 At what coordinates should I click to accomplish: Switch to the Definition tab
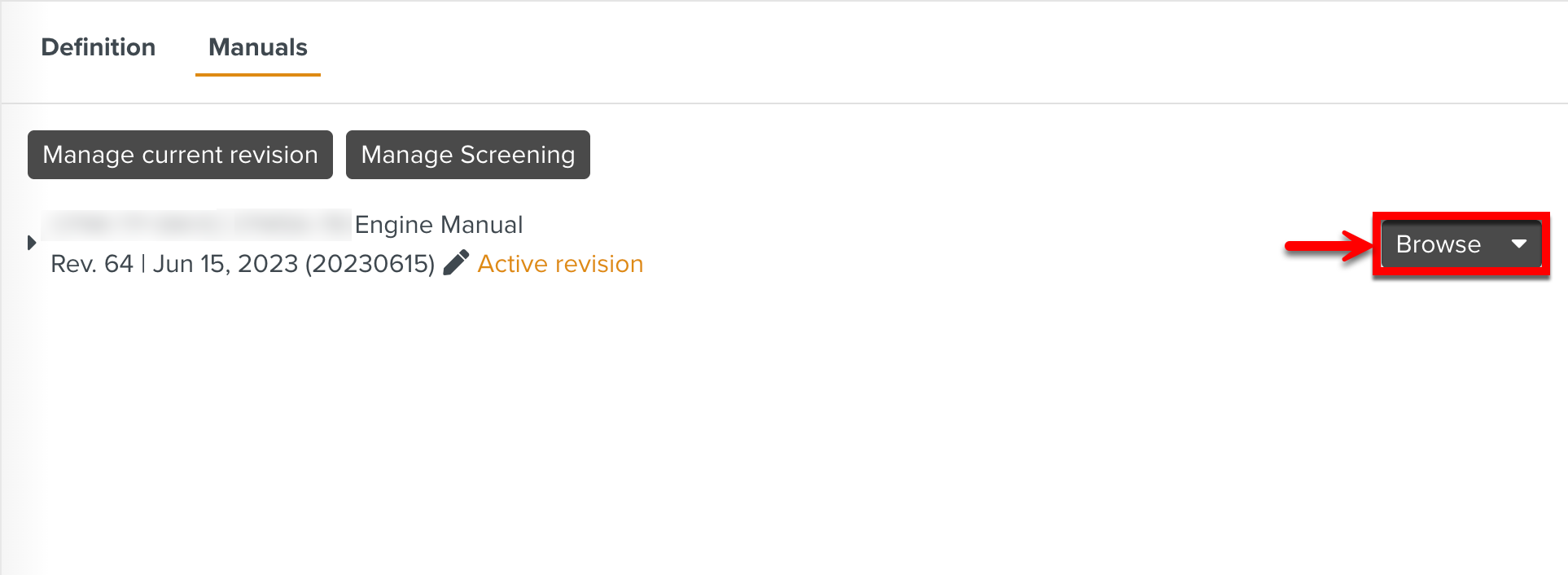(99, 47)
